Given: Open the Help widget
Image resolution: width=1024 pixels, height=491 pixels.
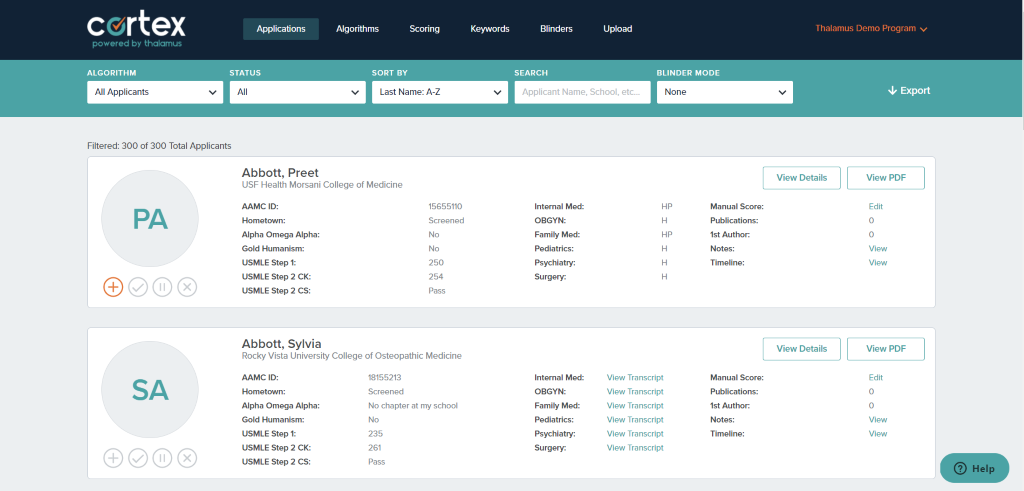Looking at the screenshot, I should coord(974,468).
